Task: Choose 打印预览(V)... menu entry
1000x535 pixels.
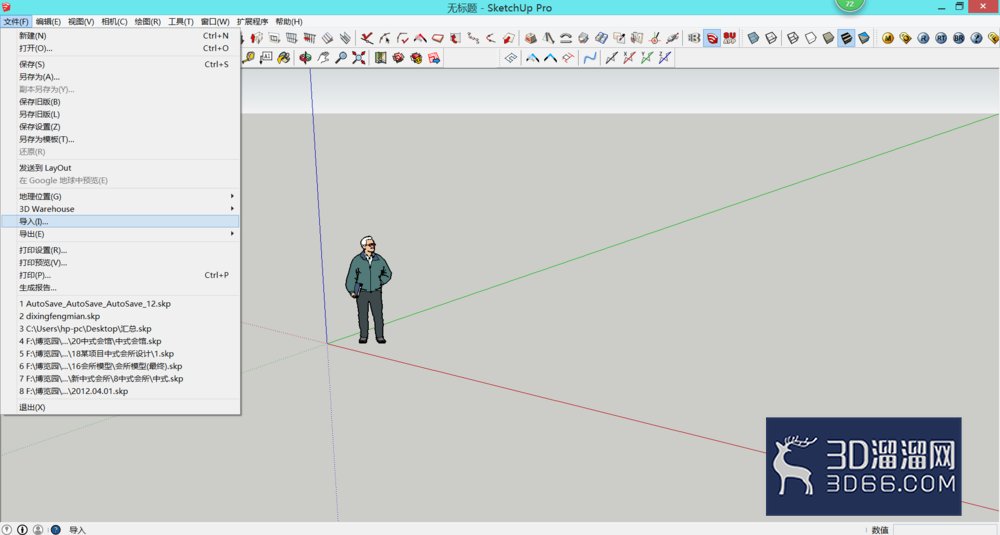Action: coord(121,263)
